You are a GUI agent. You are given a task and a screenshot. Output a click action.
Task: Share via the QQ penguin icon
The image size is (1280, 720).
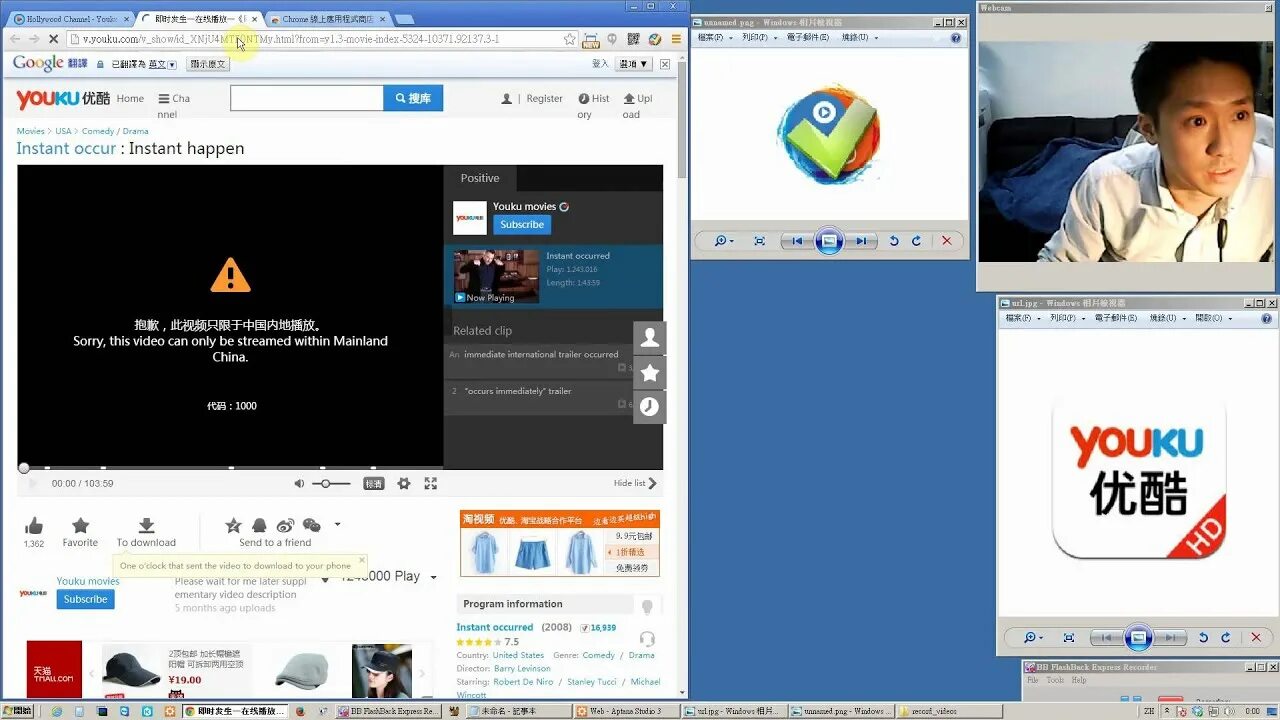[x=259, y=526]
